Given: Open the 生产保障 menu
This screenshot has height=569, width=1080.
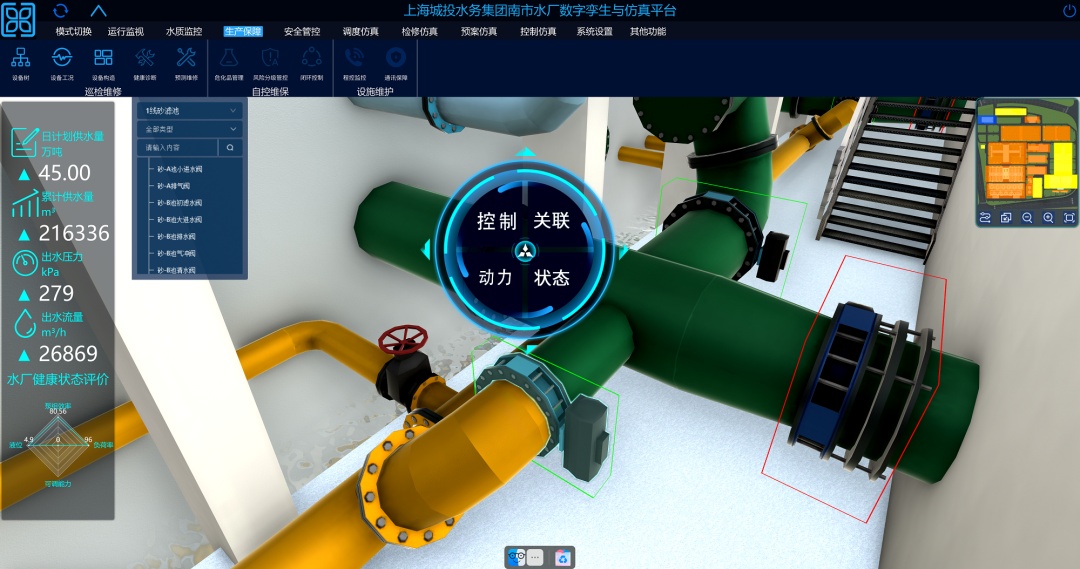Looking at the screenshot, I should (242, 31).
